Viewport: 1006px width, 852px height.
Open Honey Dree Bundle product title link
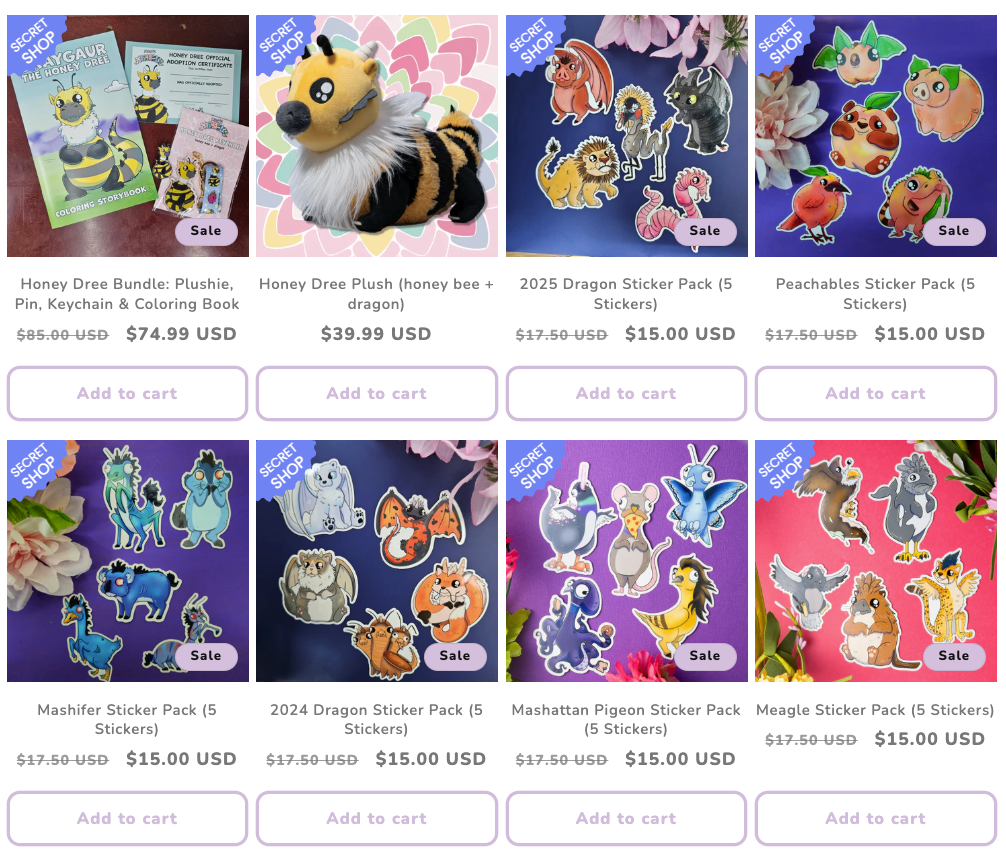pos(127,294)
